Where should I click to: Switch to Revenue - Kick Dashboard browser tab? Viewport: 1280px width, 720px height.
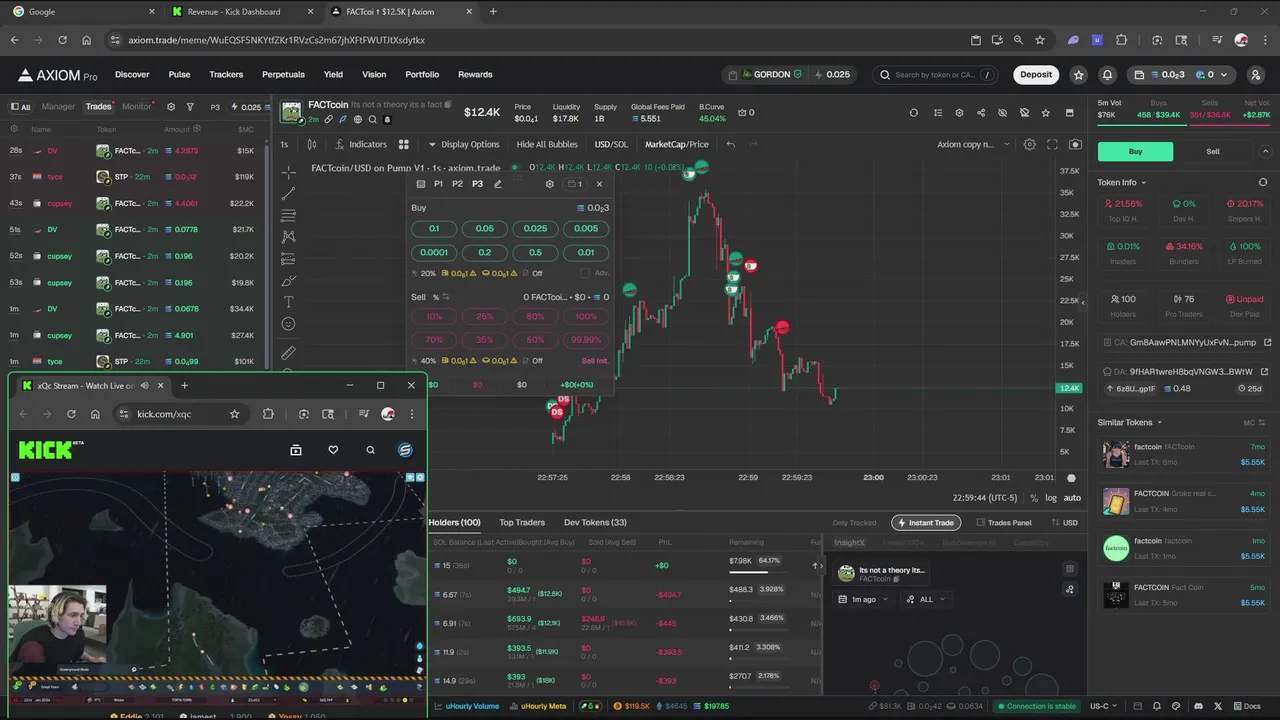[236, 12]
